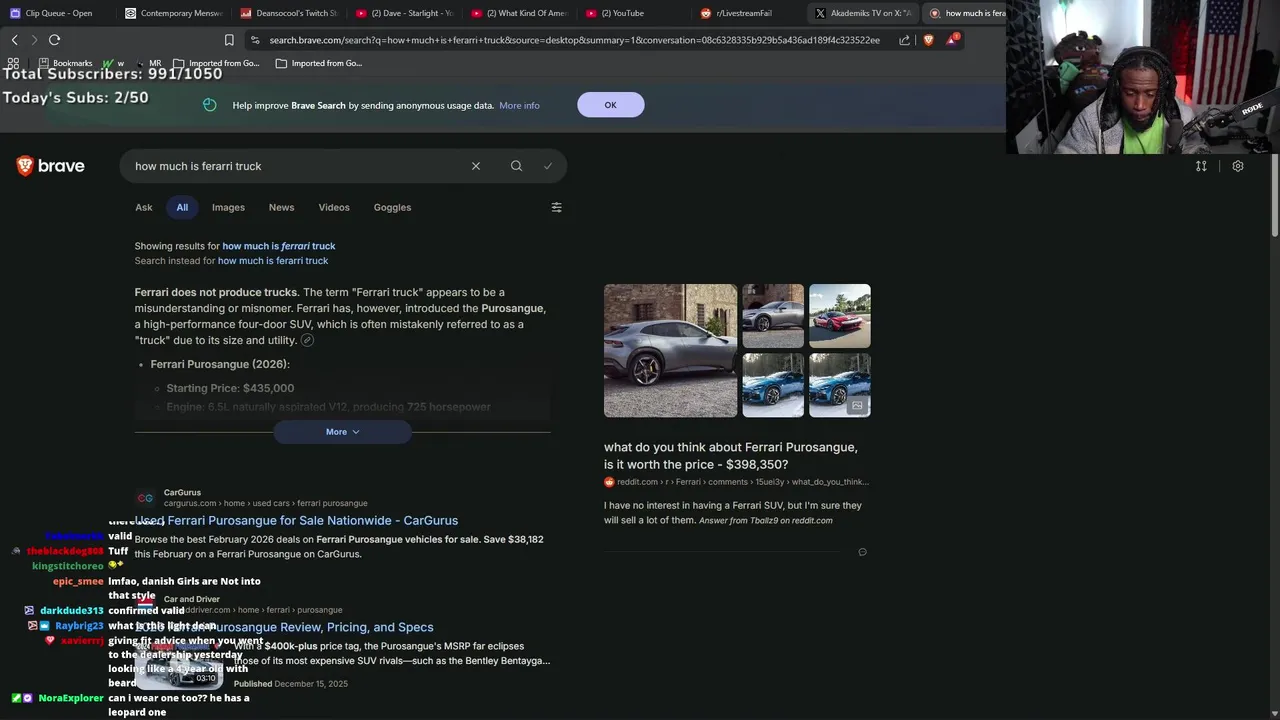Click OK on the usage data banner
Viewport: 1280px width, 720px height.
tap(610, 105)
